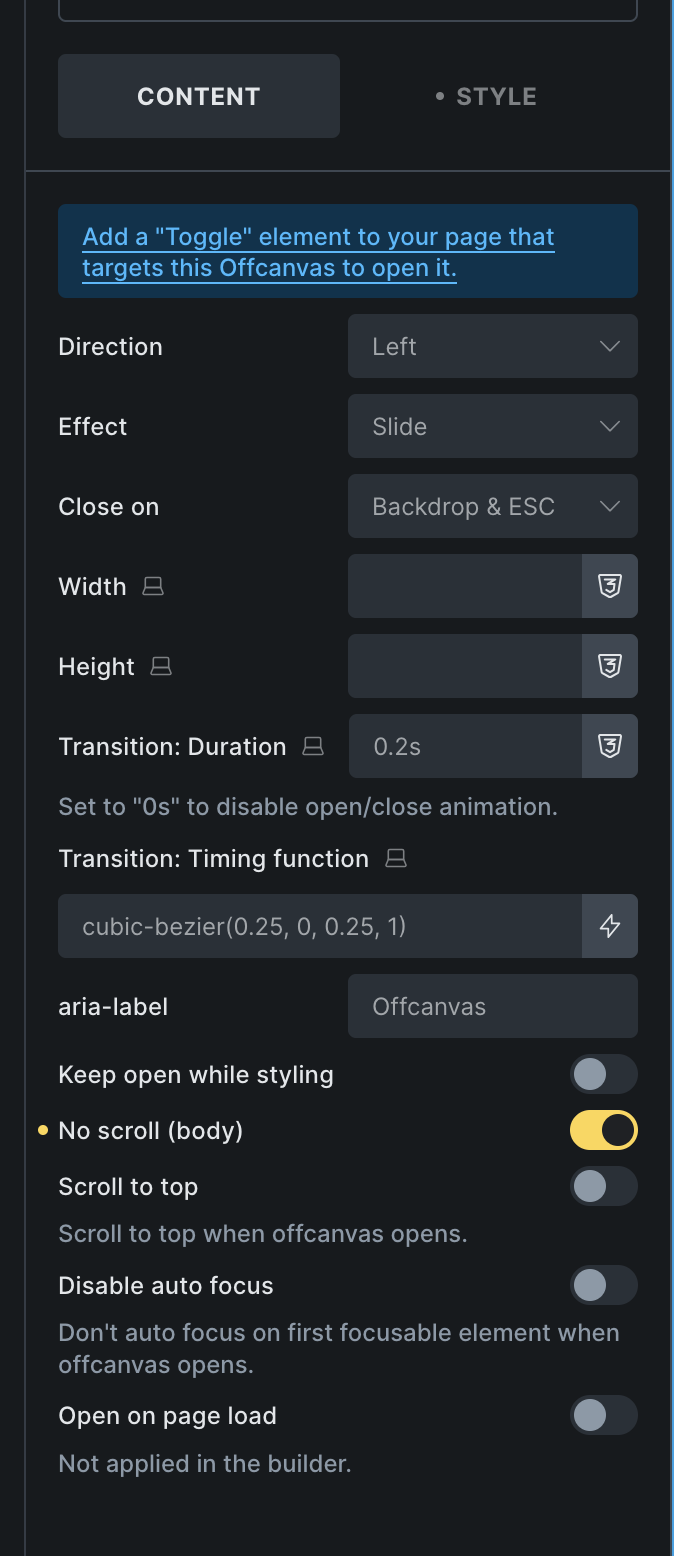Click the lightning bolt dynamic data icon
The image size is (688, 1556).
coord(610,926)
